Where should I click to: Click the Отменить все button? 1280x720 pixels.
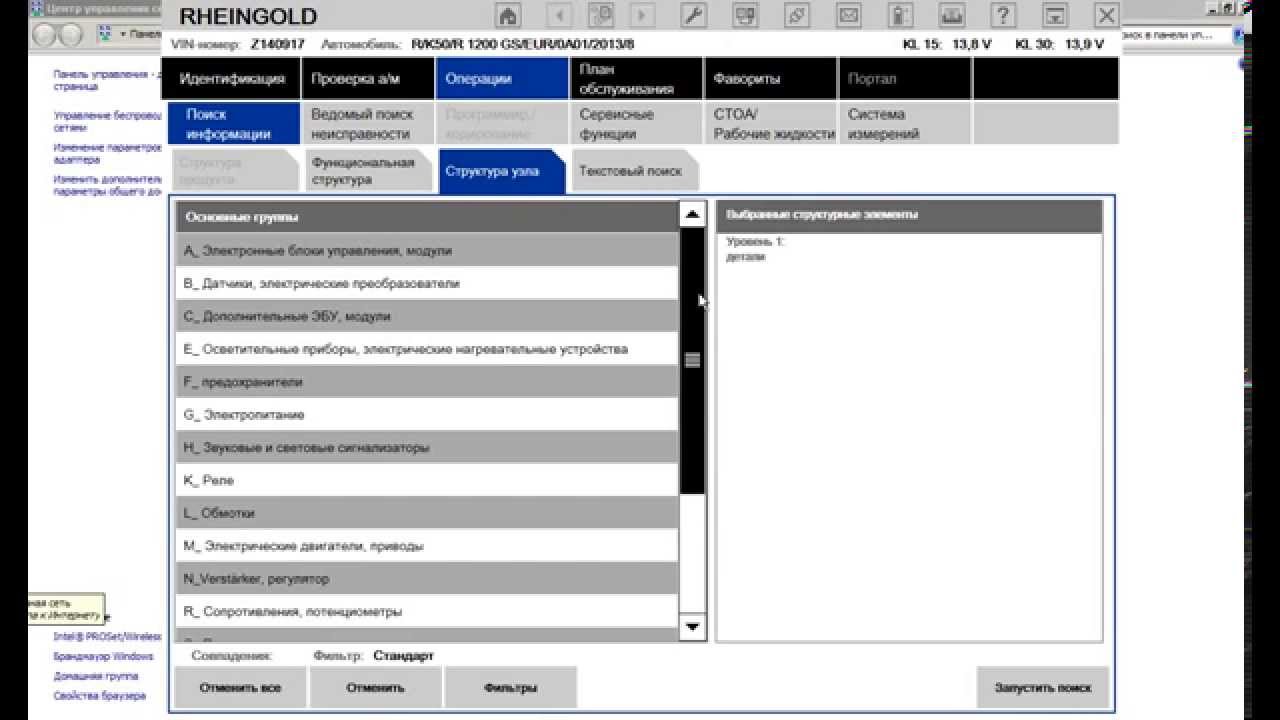point(240,687)
